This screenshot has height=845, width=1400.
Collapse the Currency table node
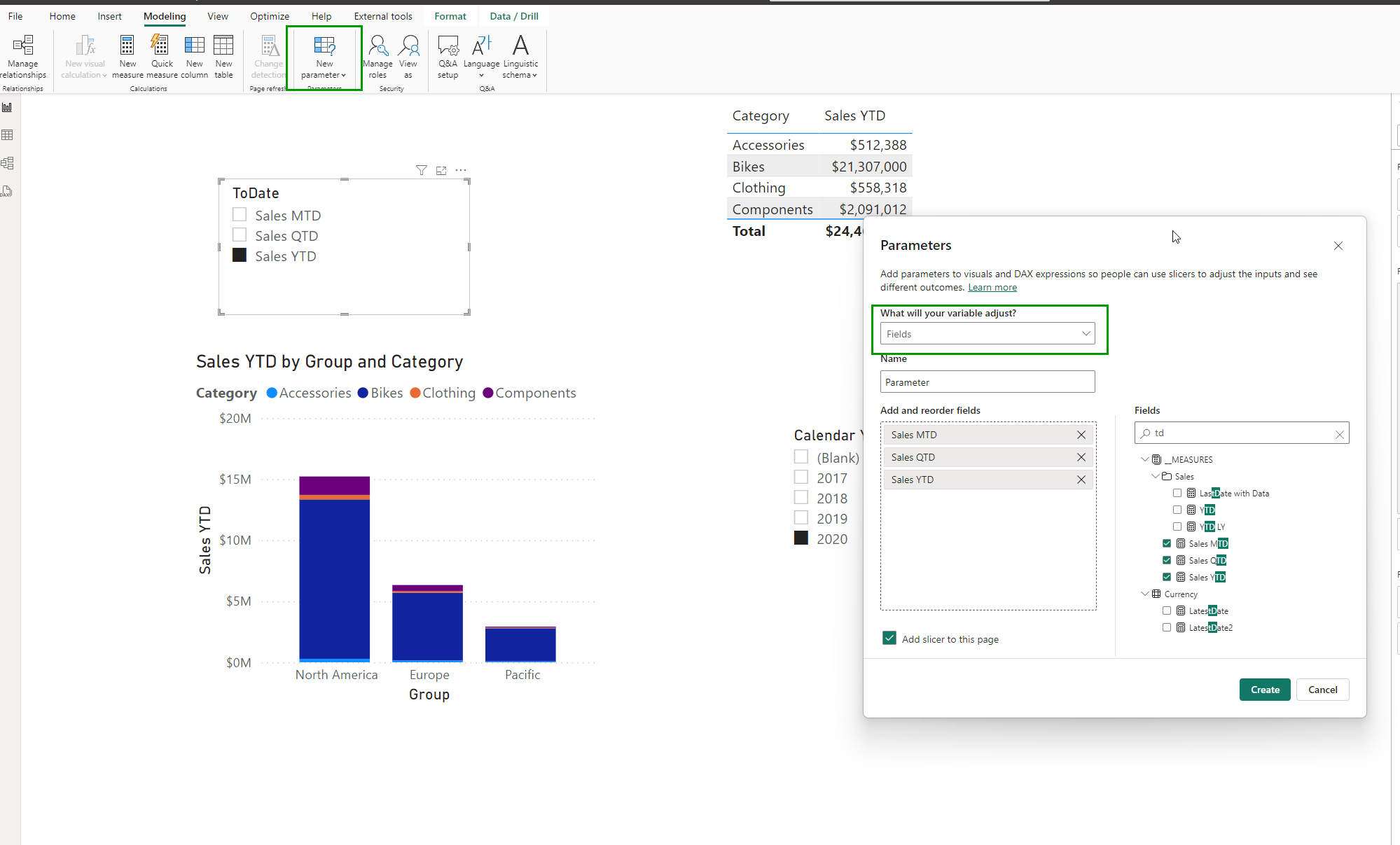1145,594
